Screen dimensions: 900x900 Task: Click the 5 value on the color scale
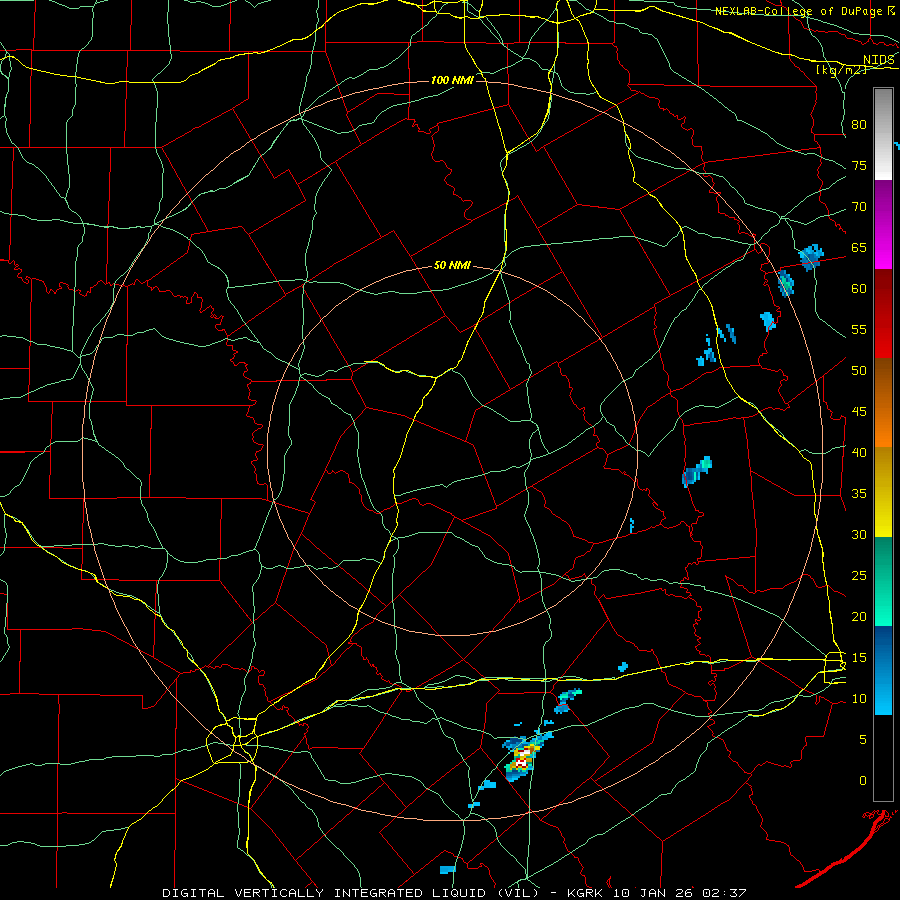(863, 739)
